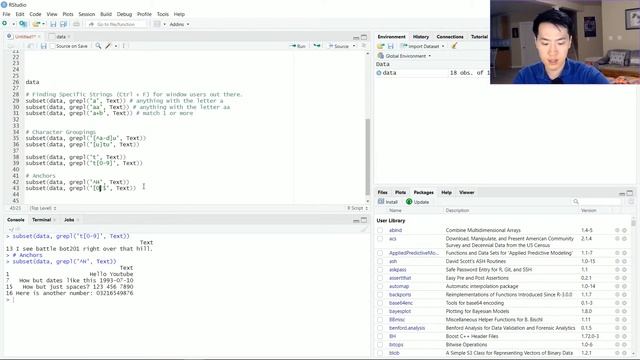The height and width of the screenshot is (360, 640).
Task: Click the Load workspace folder icon in Environment
Action: tap(381, 46)
